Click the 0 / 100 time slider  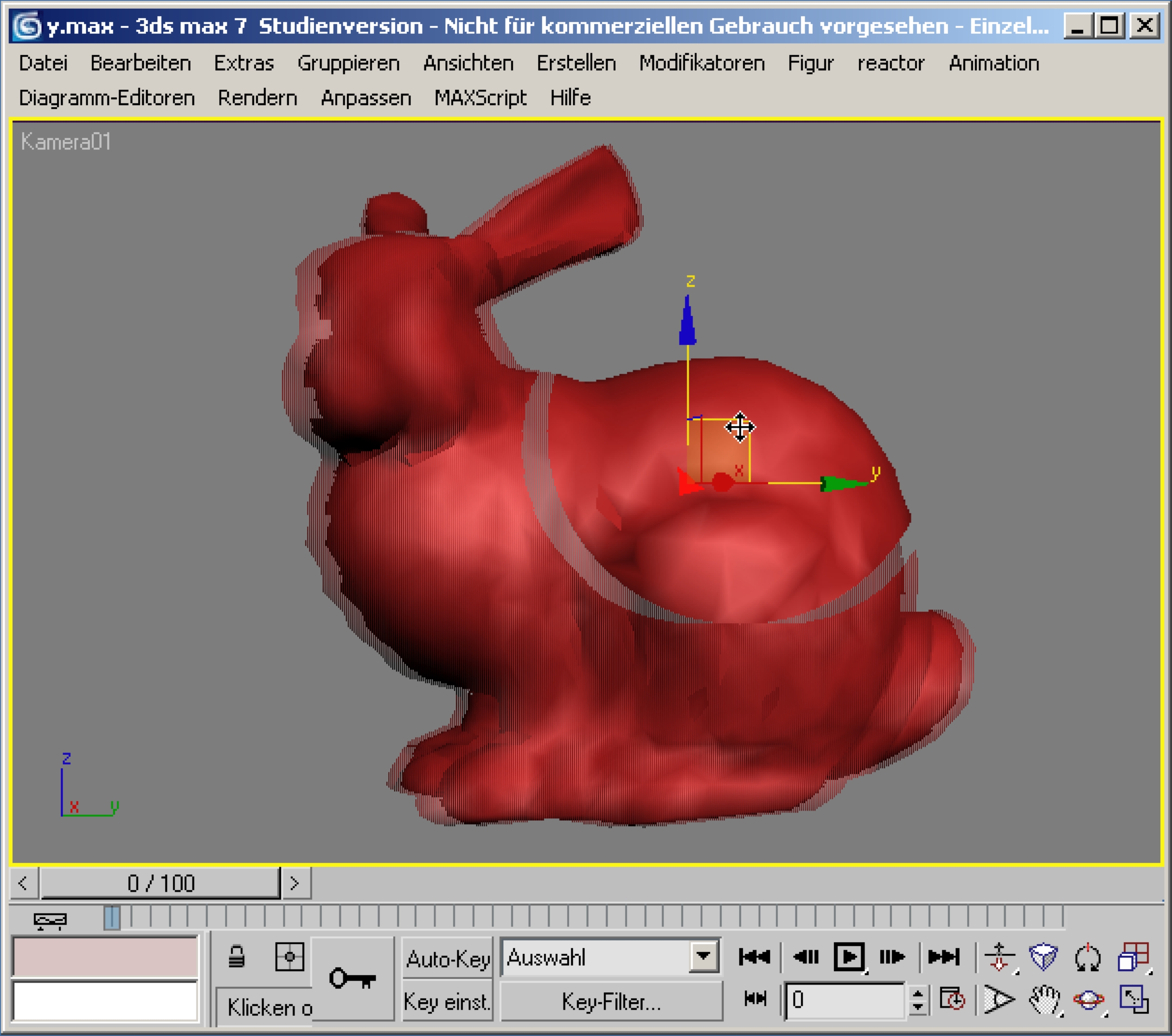click(160, 883)
